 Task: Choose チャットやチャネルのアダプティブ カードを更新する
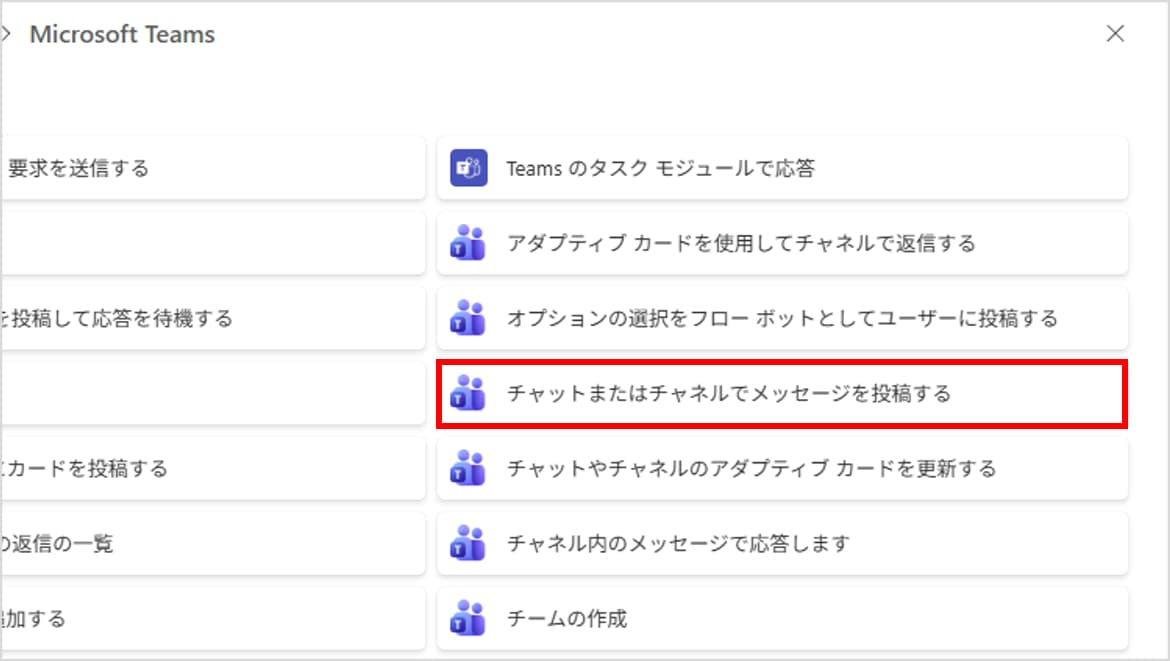[x=751, y=468]
